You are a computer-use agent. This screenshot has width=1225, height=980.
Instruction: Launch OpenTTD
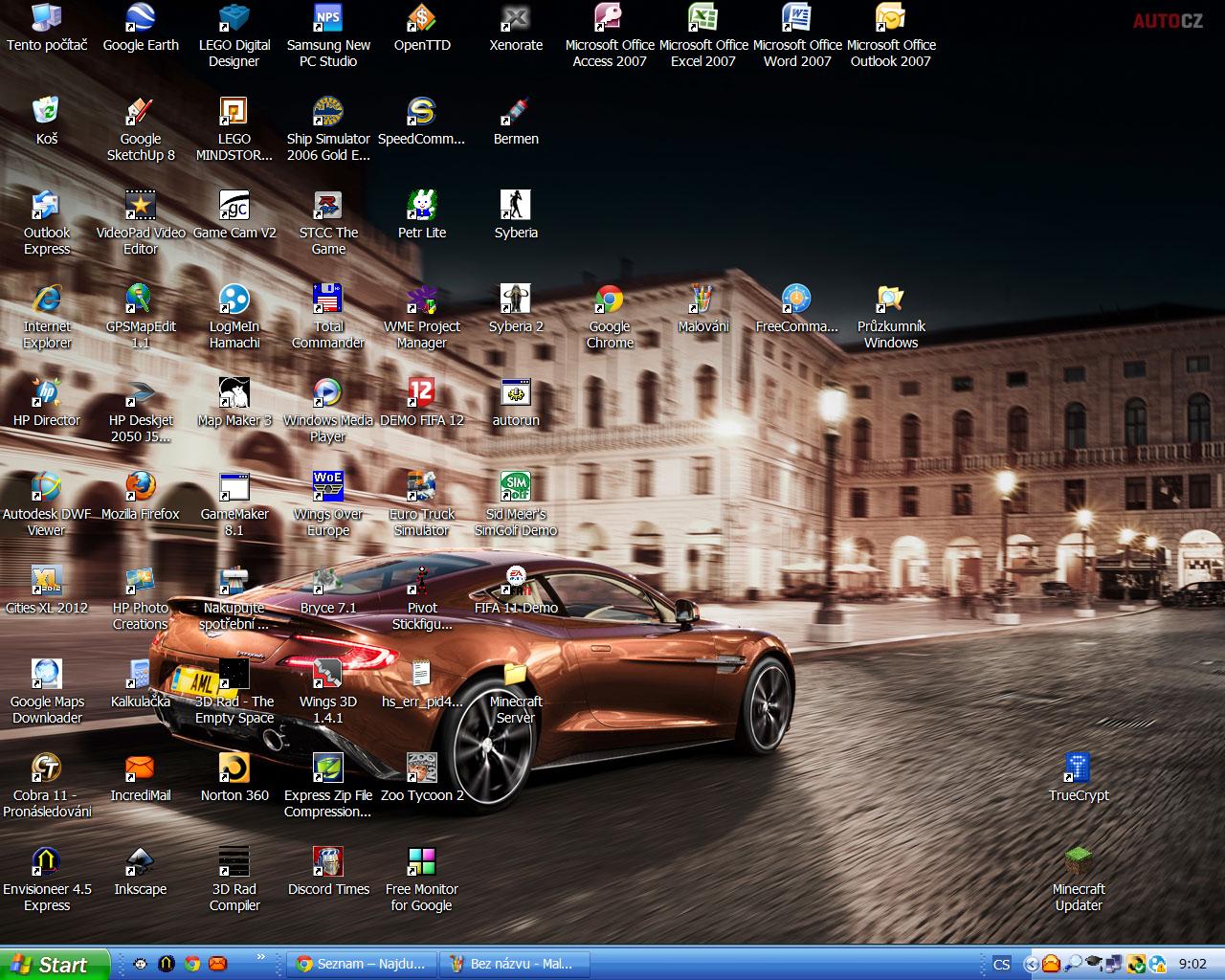pos(422,19)
